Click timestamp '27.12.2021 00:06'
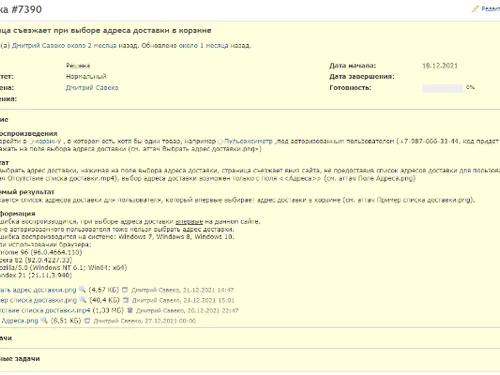 click(170, 321)
